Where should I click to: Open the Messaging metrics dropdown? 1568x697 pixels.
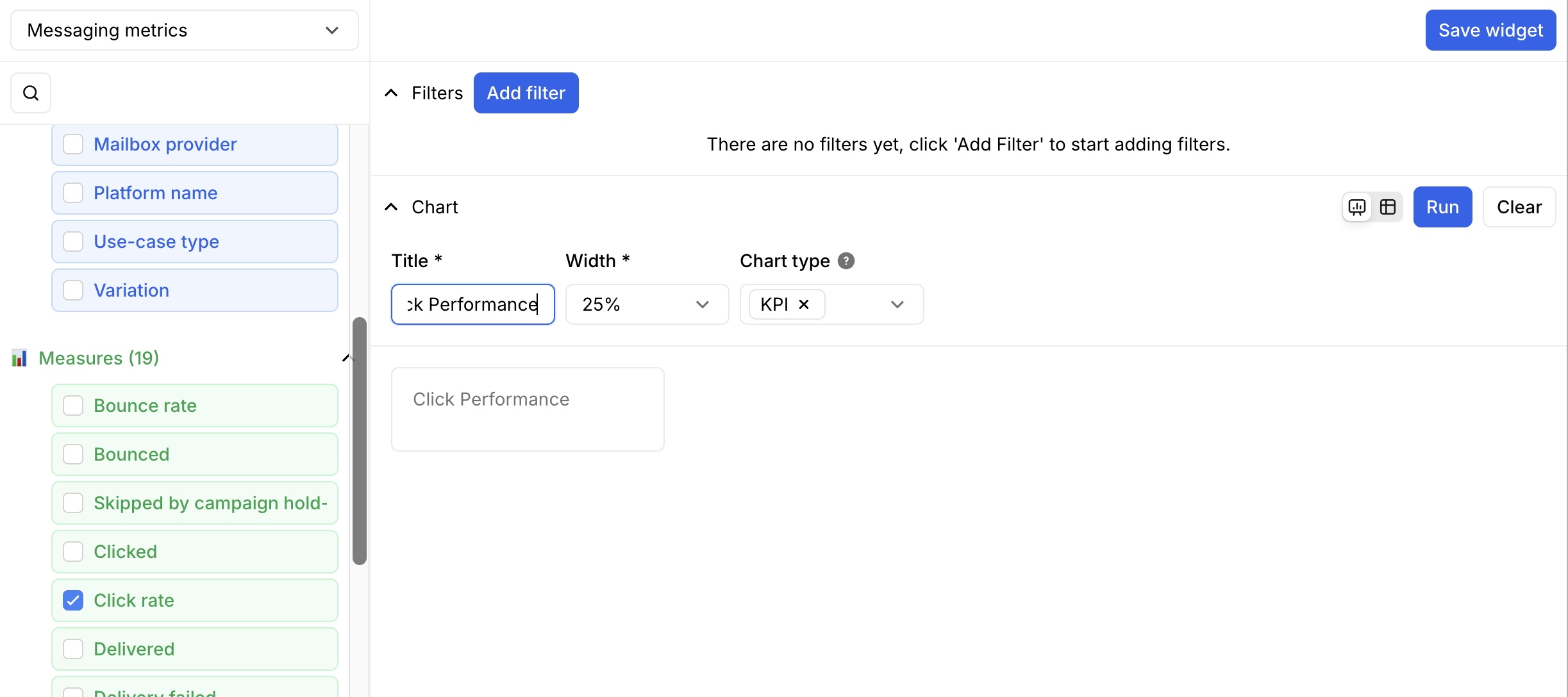pyautogui.click(x=185, y=30)
